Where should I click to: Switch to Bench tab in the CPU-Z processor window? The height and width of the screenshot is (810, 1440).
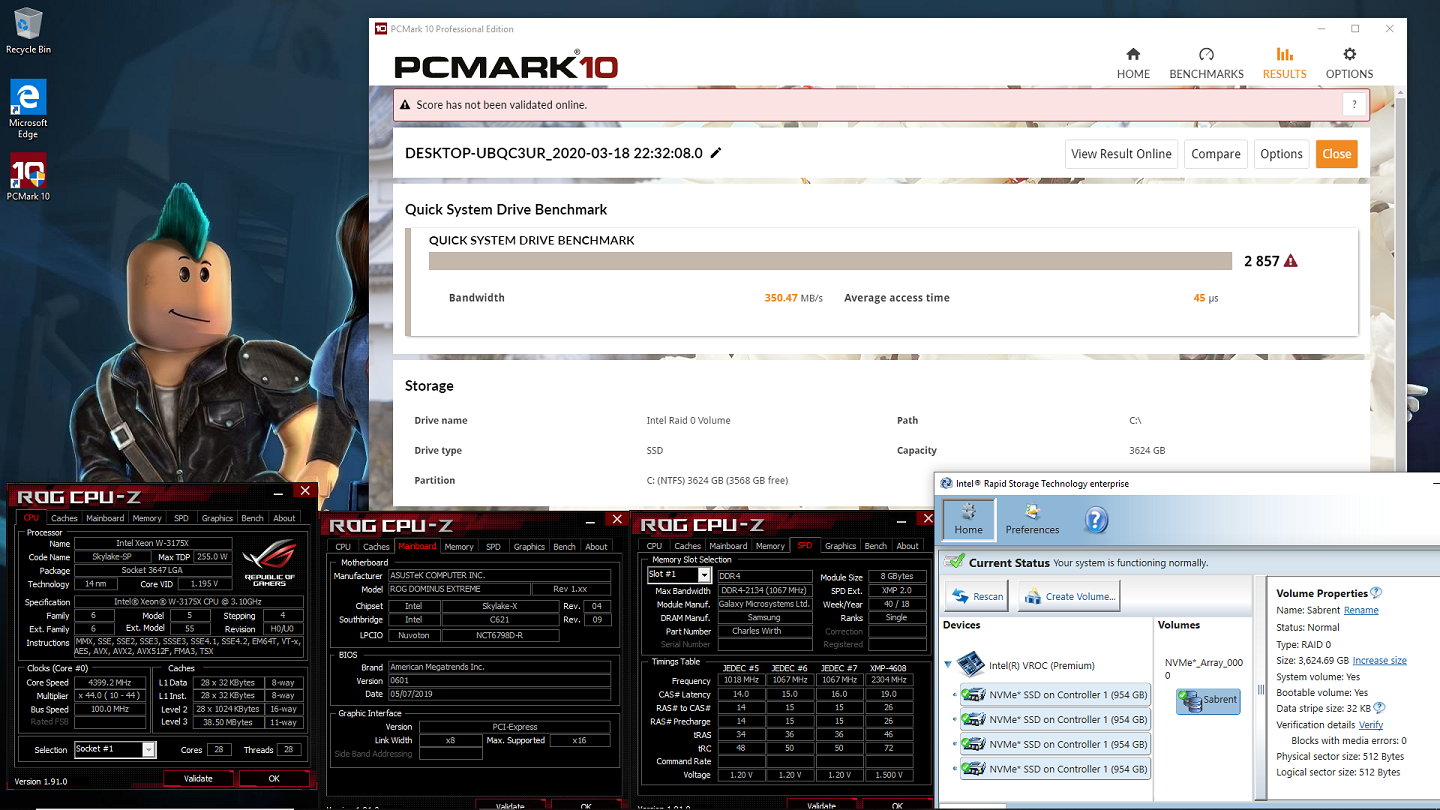[x=253, y=518]
